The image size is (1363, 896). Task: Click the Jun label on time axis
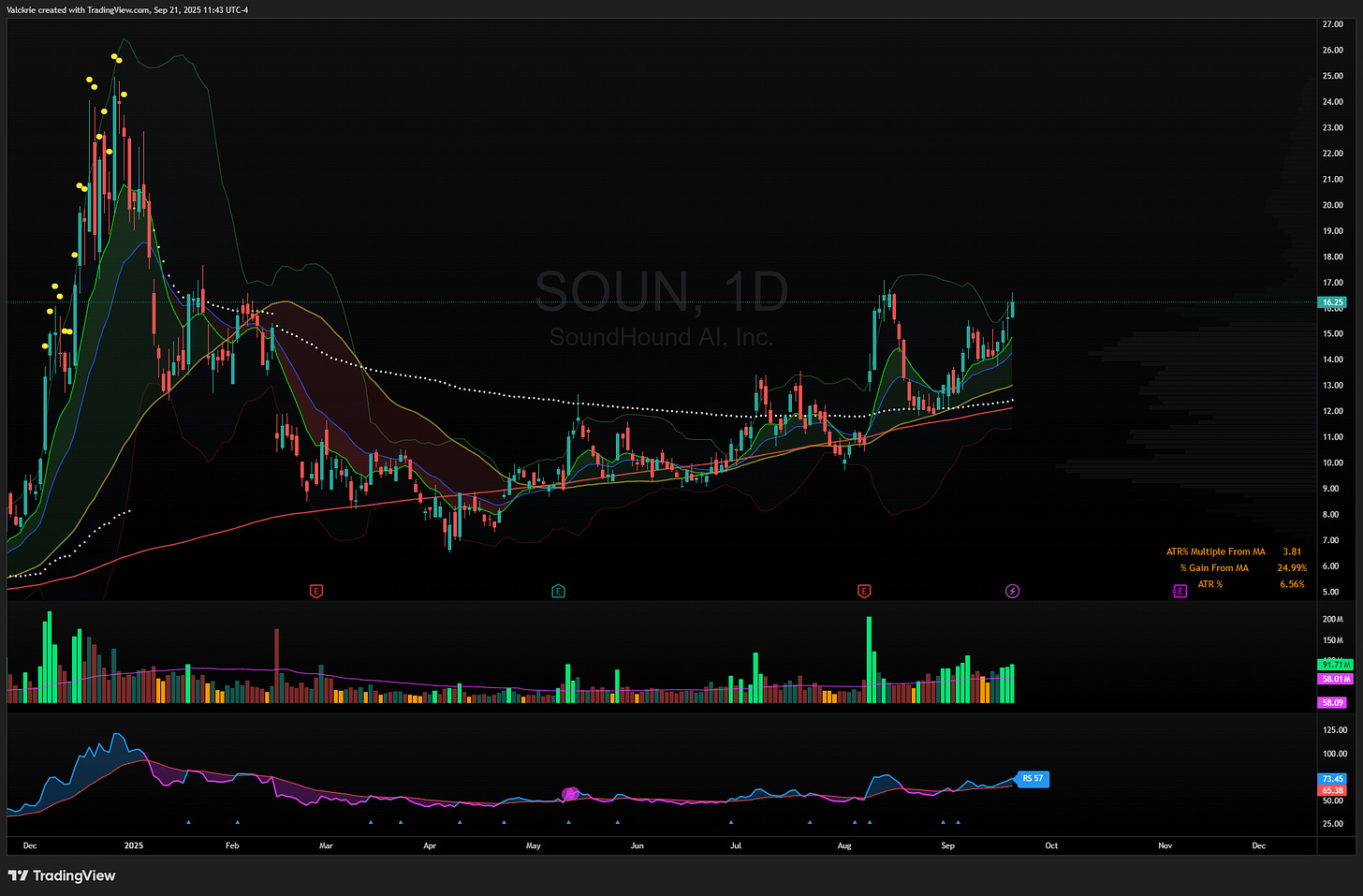click(637, 845)
